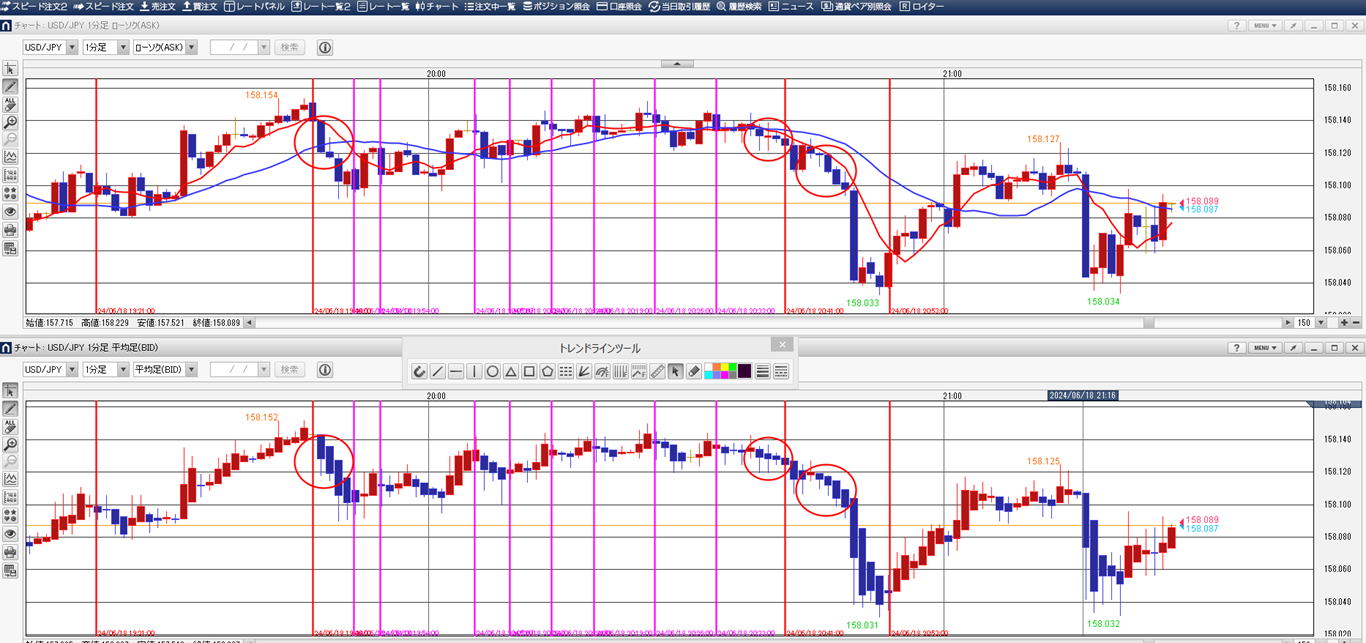Open ポジション照会 from the top menu

tap(555, 6)
